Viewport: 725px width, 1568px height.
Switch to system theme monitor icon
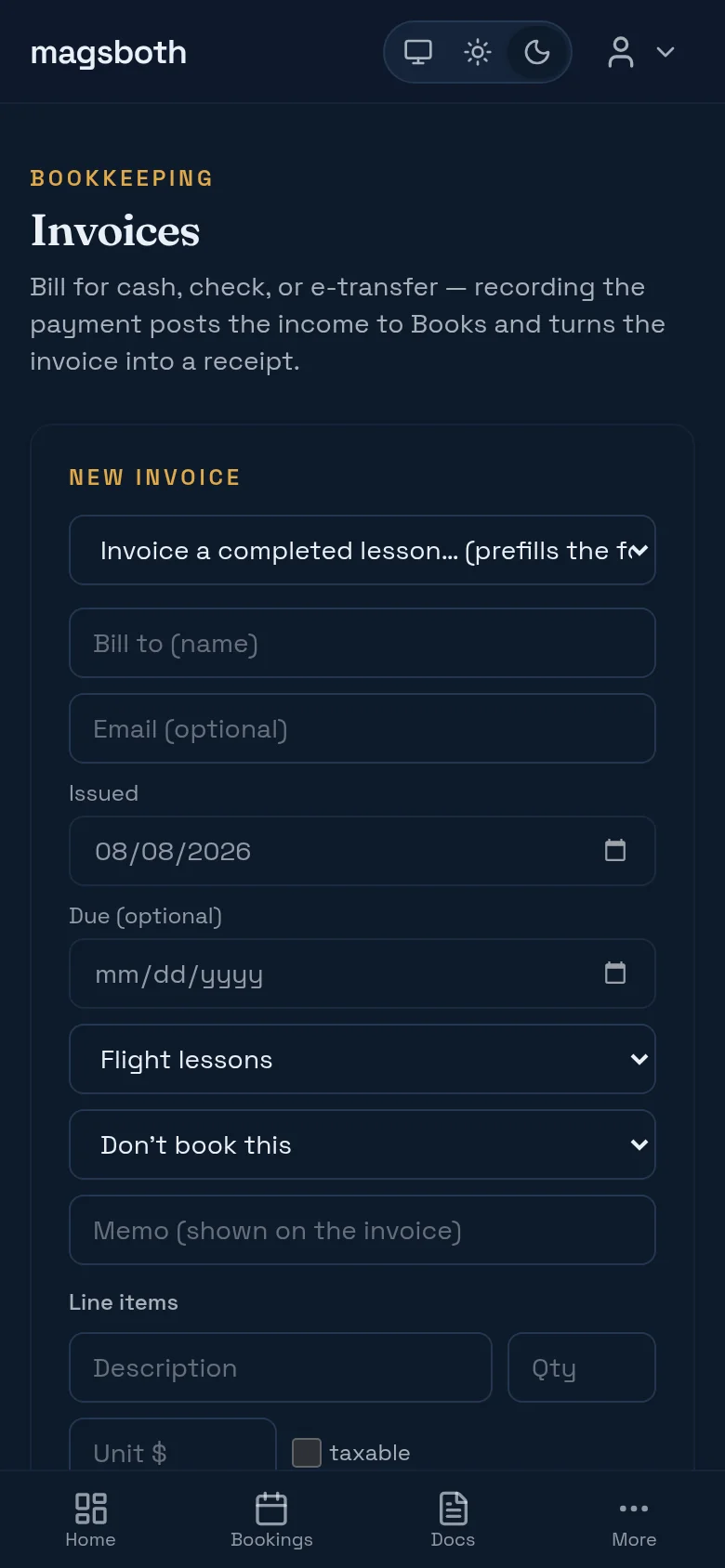[418, 52]
